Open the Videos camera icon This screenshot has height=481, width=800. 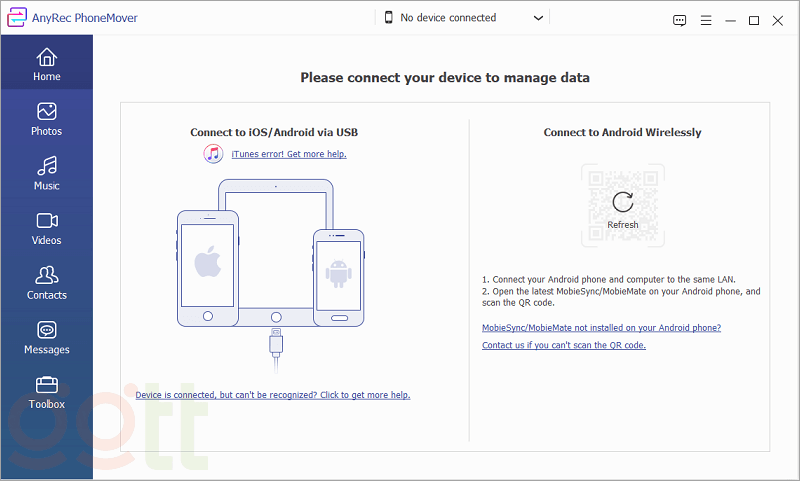[x=46, y=221]
